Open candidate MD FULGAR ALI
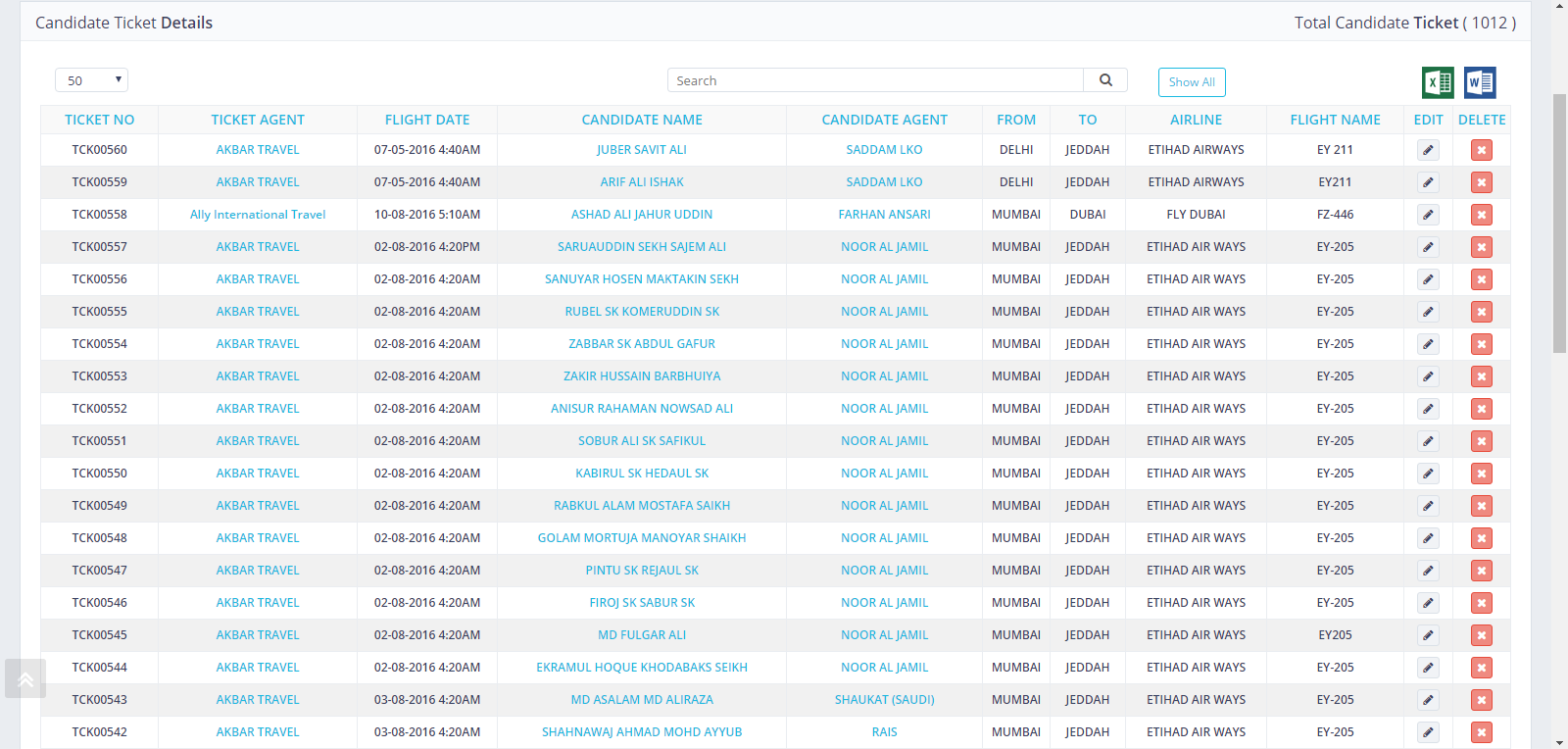 click(642, 635)
